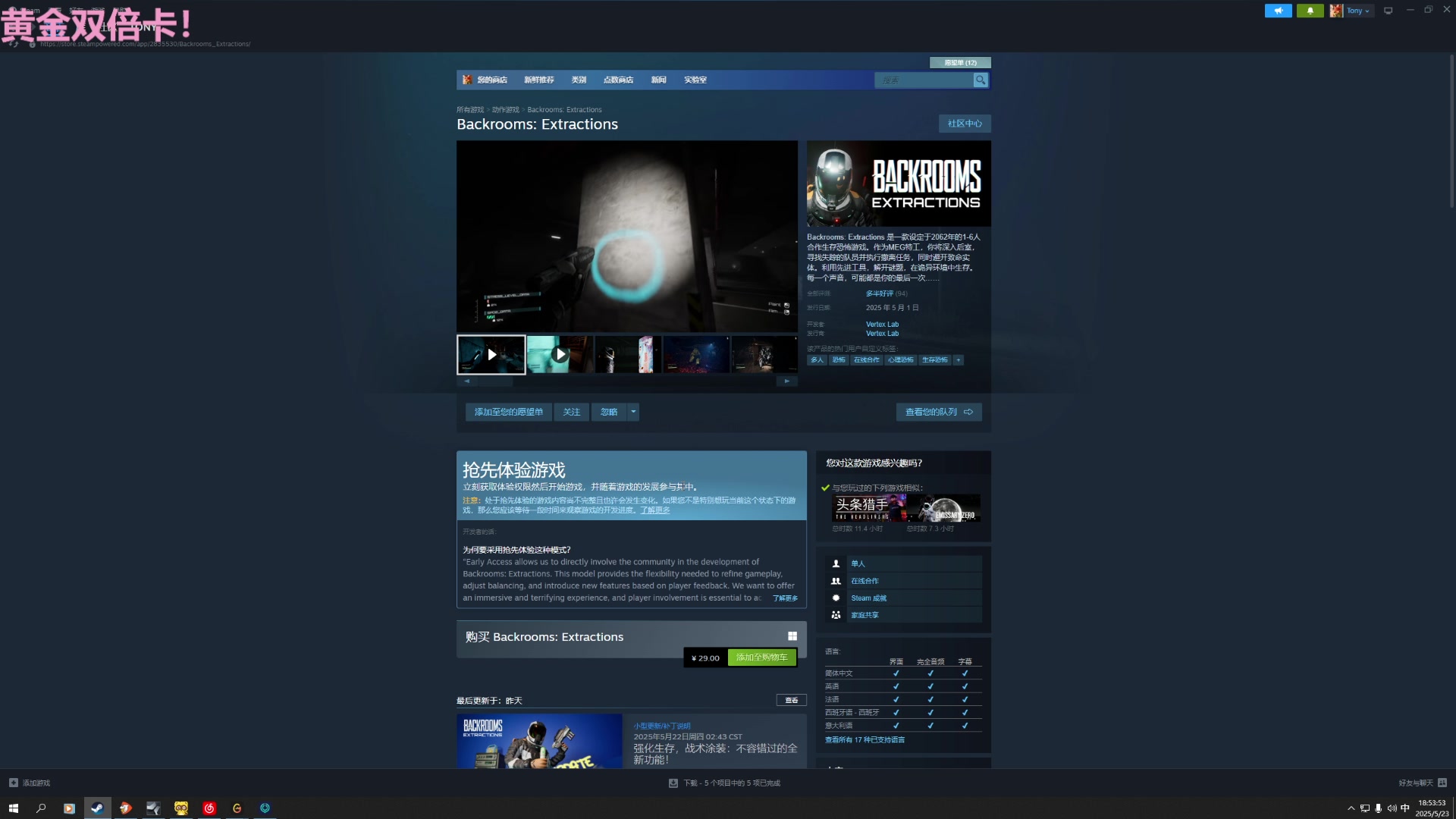Image resolution: width=1456 pixels, height=819 pixels.
Task: Click the ¥ 29.00 price label
Action: coord(705,658)
